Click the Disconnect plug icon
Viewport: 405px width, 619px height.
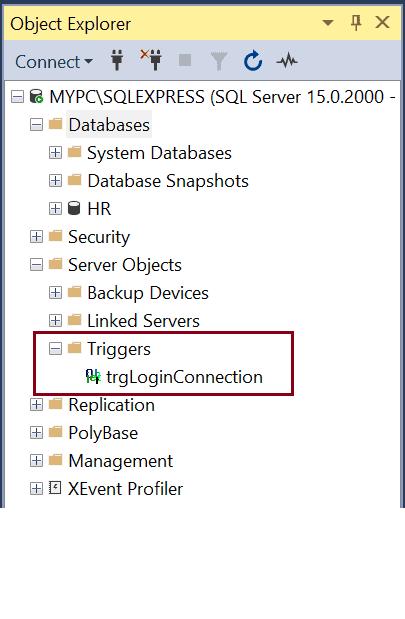pos(151,60)
